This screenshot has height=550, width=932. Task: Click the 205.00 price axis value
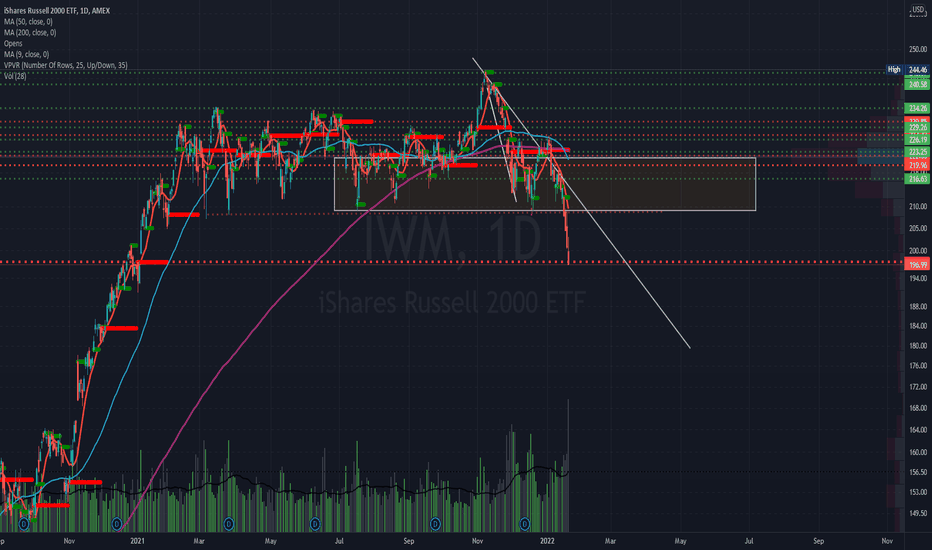click(918, 228)
